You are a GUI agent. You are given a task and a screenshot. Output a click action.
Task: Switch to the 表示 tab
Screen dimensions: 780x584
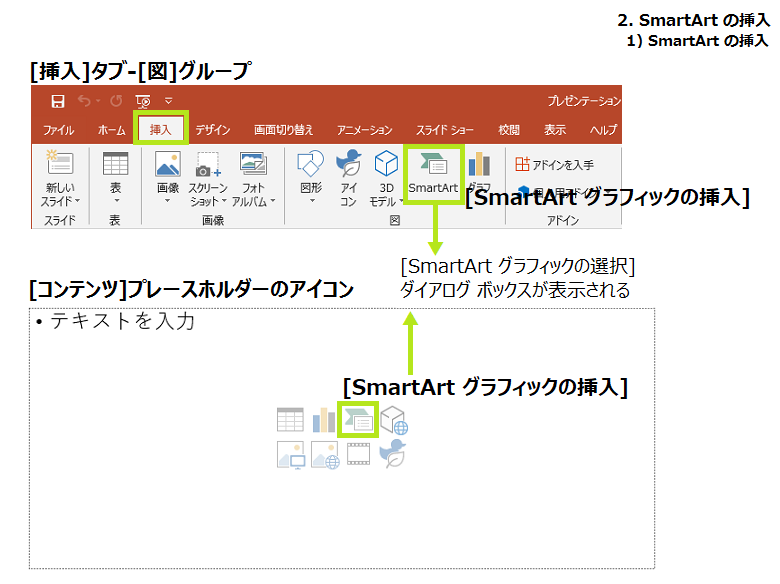pos(555,130)
